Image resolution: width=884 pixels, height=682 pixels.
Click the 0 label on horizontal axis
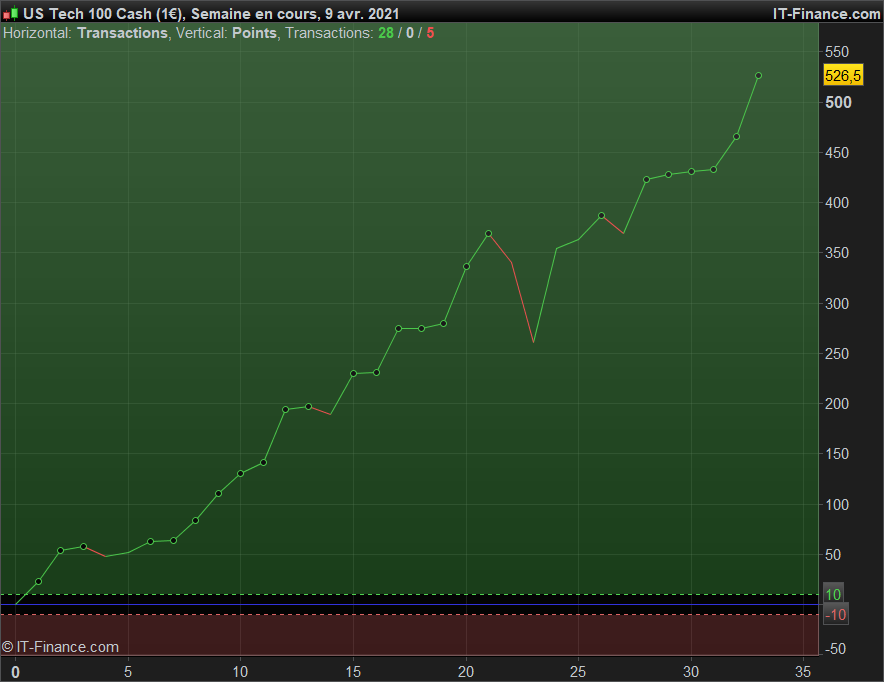pos(15,672)
